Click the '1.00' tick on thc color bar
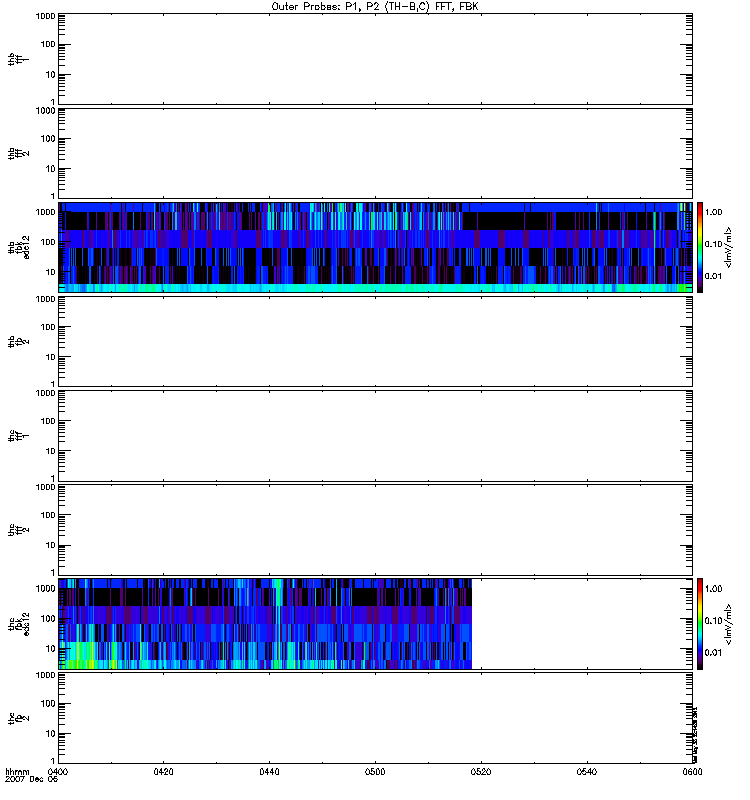This screenshot has width=750, height=800. 714,589
